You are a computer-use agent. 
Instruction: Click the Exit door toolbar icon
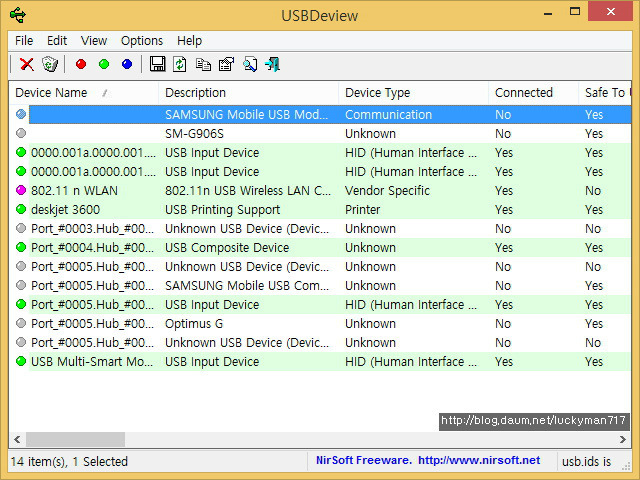(272, 64)
